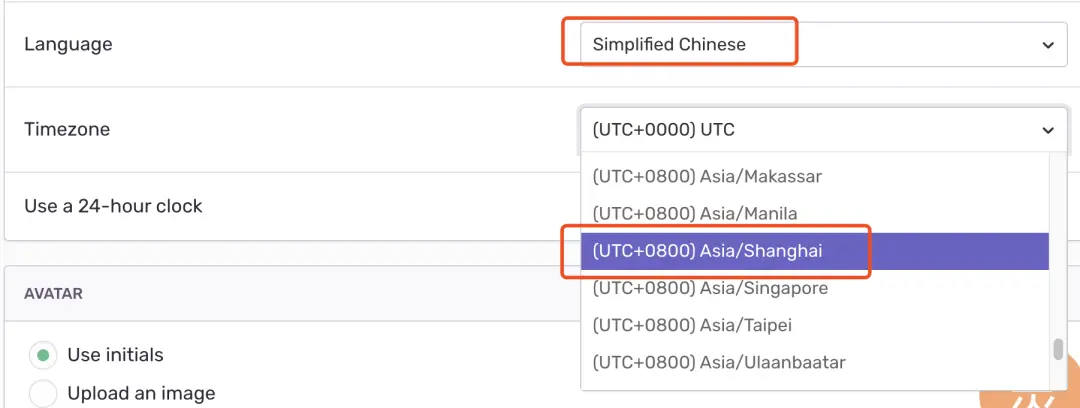Click the chevron arrow in Timezone dropdown
1080x408 pixels.
pyautogui.click(x=1048, y=130)
